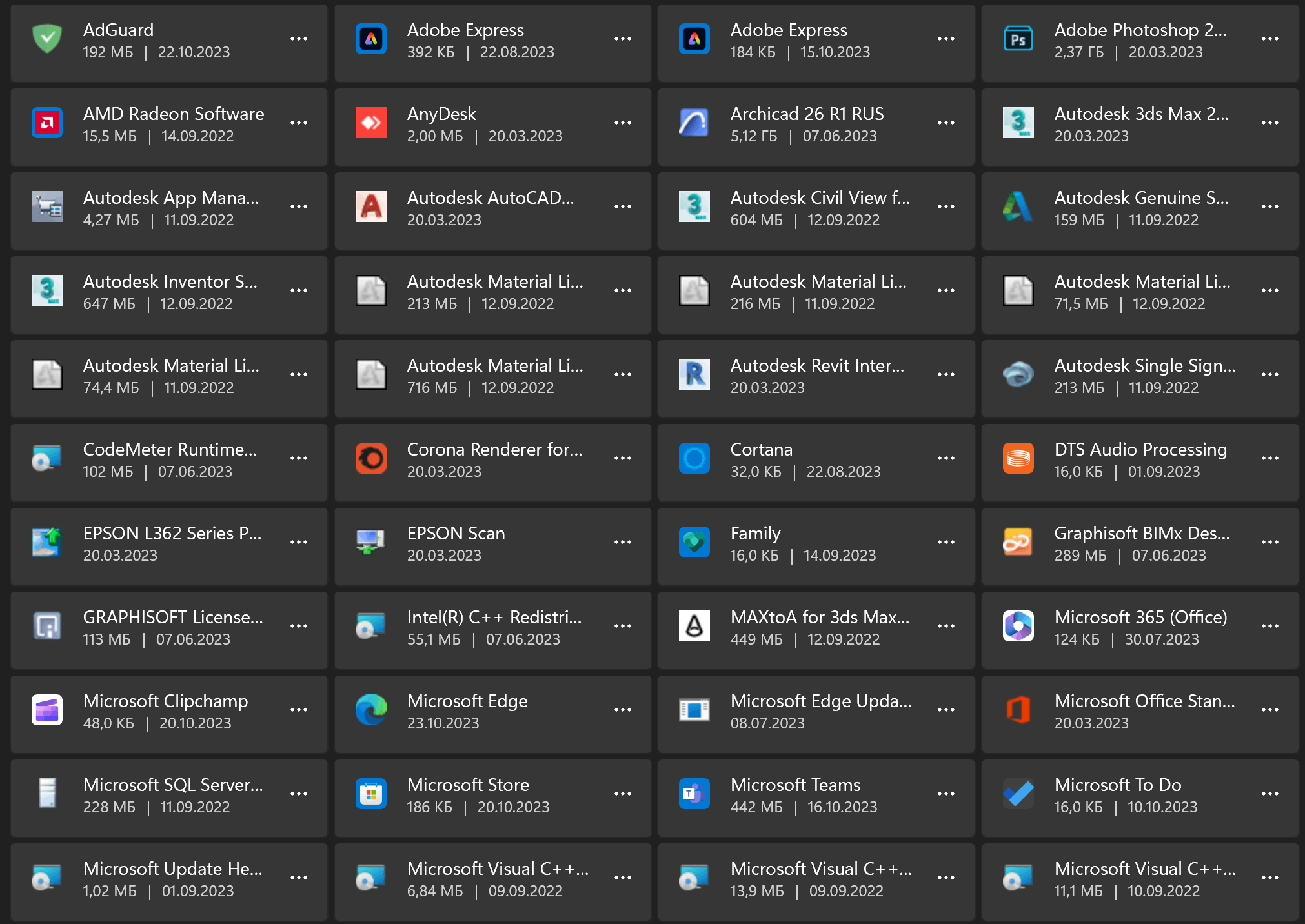Click the Microsoft Edge icon

[x=371, y=710]
